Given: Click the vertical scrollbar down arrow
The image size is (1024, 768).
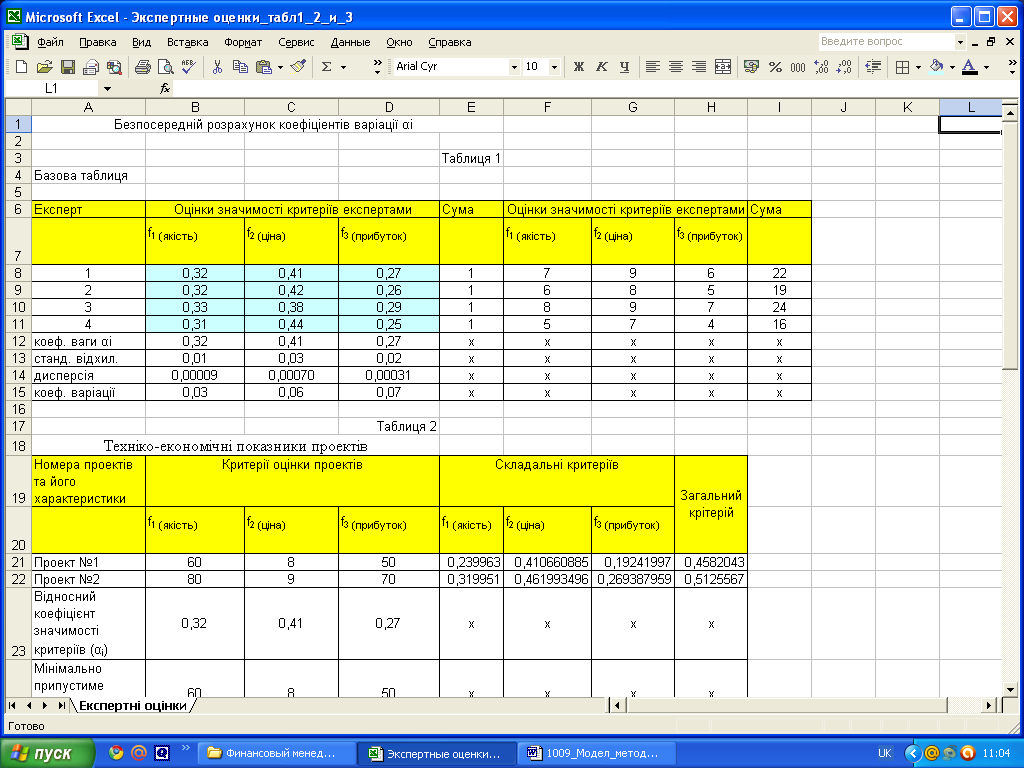Looking at the screenshot, I should click(1010, 689).
